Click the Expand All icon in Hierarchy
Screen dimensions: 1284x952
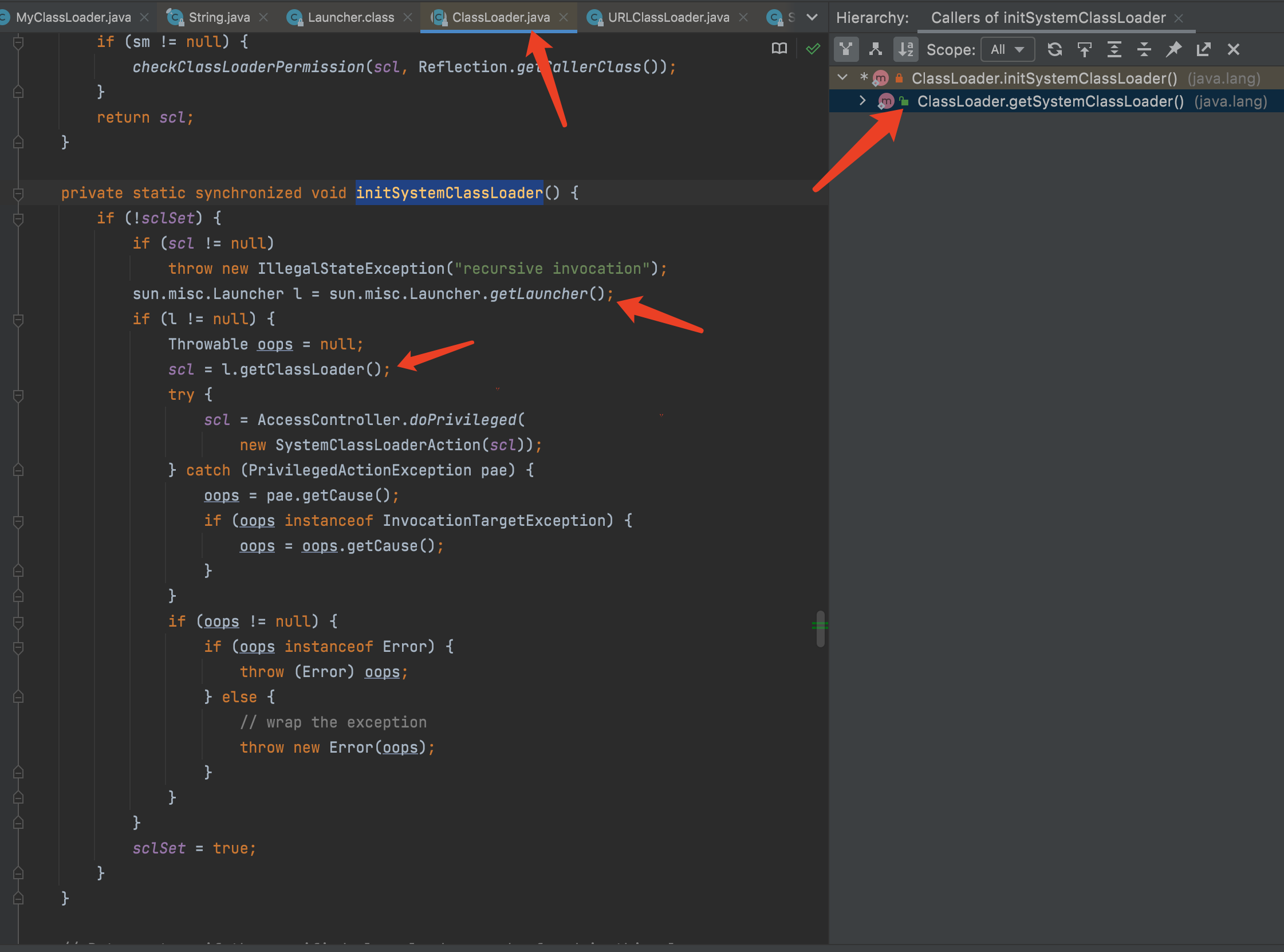pyautogui.click(x=1114, y=50)
